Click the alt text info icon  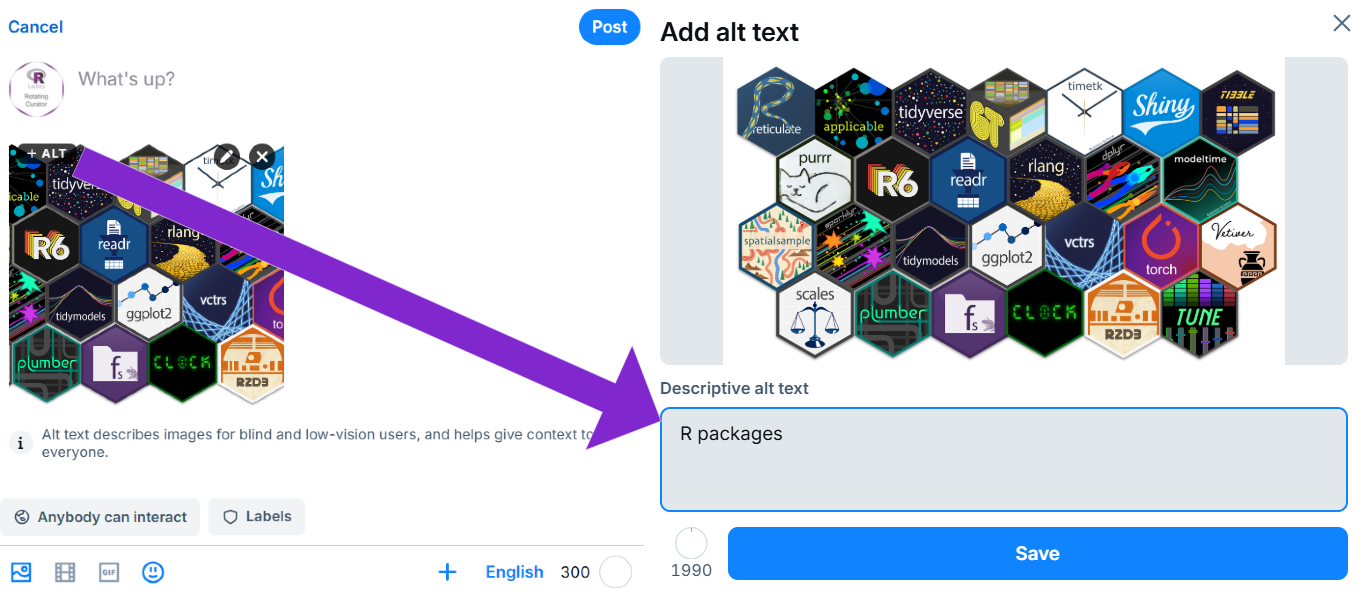coord(21,443)
